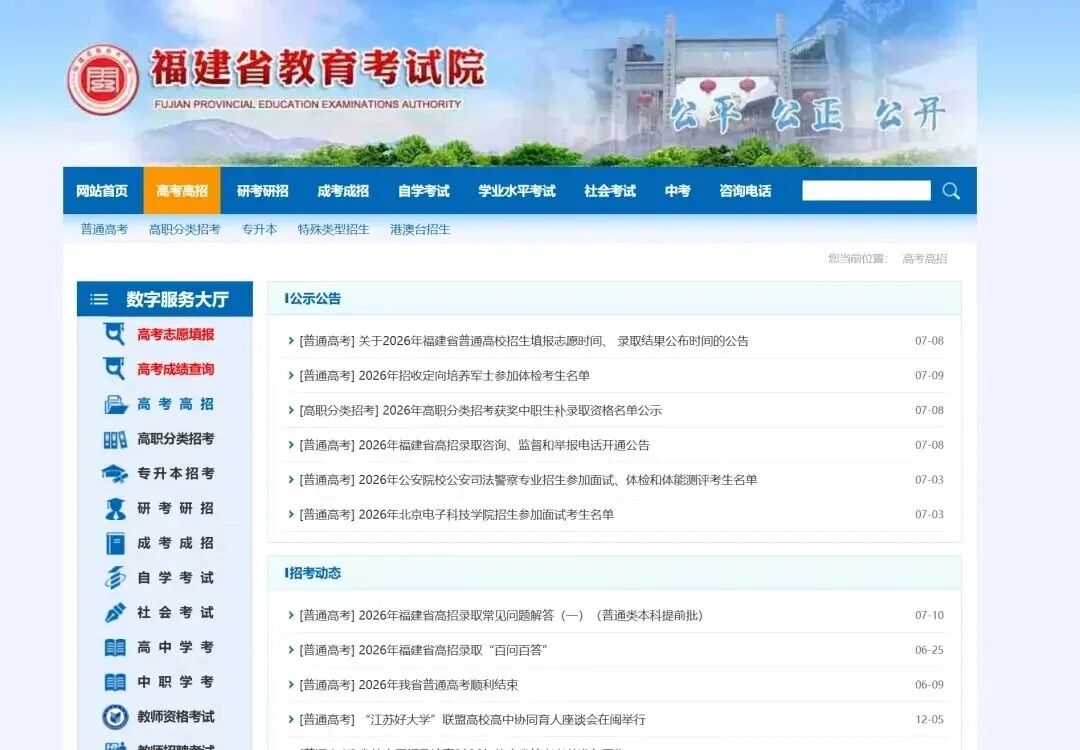Click the 07-10 date of 常见问题解答 item

929,616
